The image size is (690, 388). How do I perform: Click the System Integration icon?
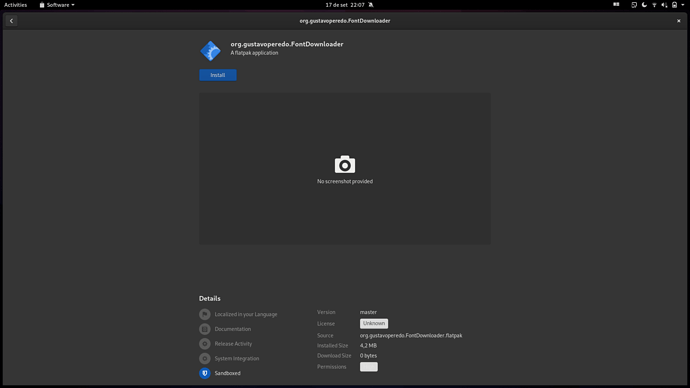pyautogui.click(x=205, y=359)
